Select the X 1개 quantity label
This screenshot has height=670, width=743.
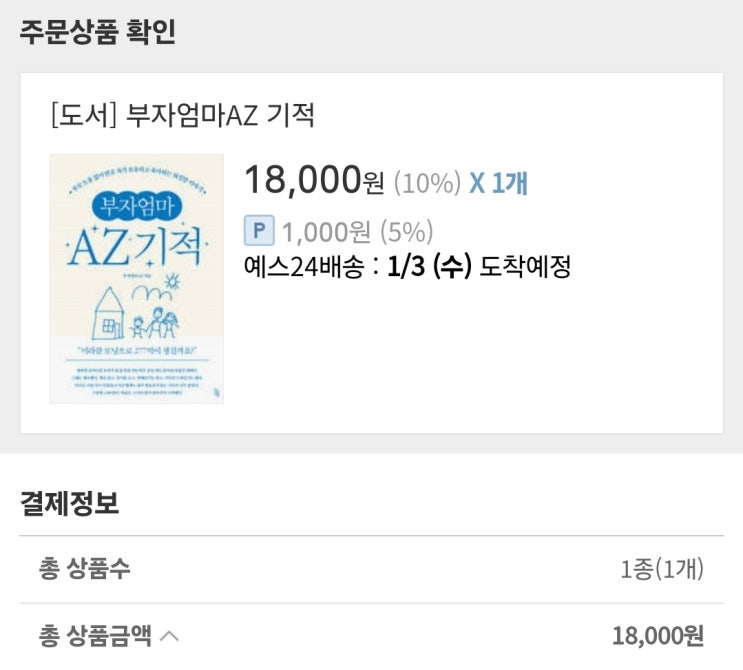click(498, 183)
